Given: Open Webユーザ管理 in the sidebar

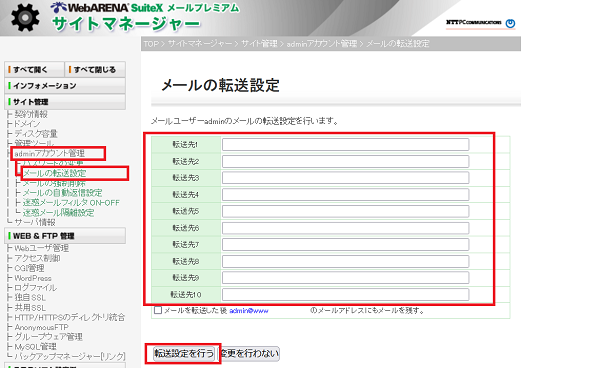Looking at the screenshot, I should pos(41,248).
